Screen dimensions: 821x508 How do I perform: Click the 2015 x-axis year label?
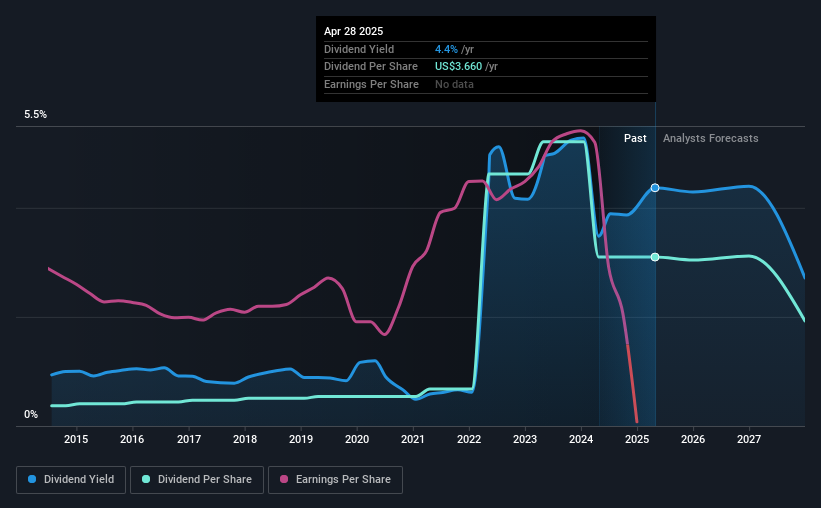tap(76, 439)
